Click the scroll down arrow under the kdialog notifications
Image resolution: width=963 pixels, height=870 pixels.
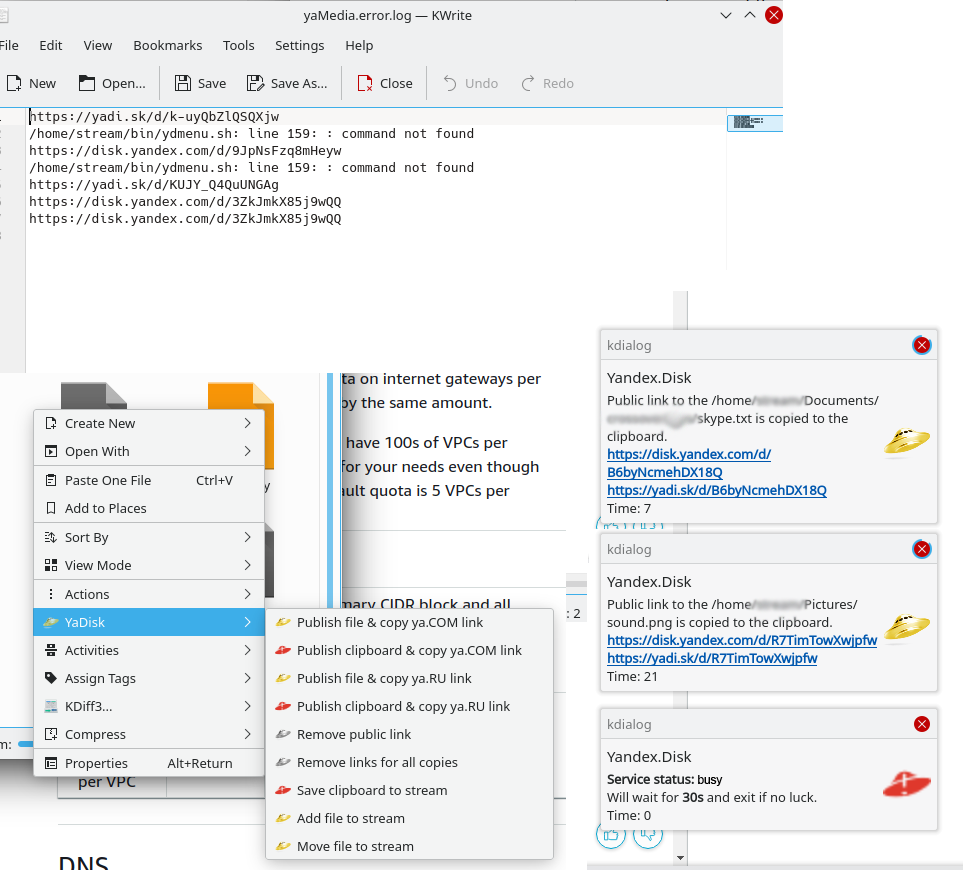(x=680, y=858)
